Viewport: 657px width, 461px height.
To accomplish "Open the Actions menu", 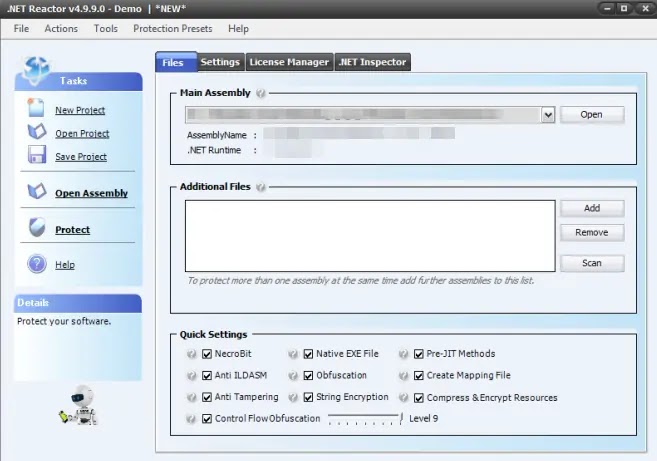I will (61, 28).
